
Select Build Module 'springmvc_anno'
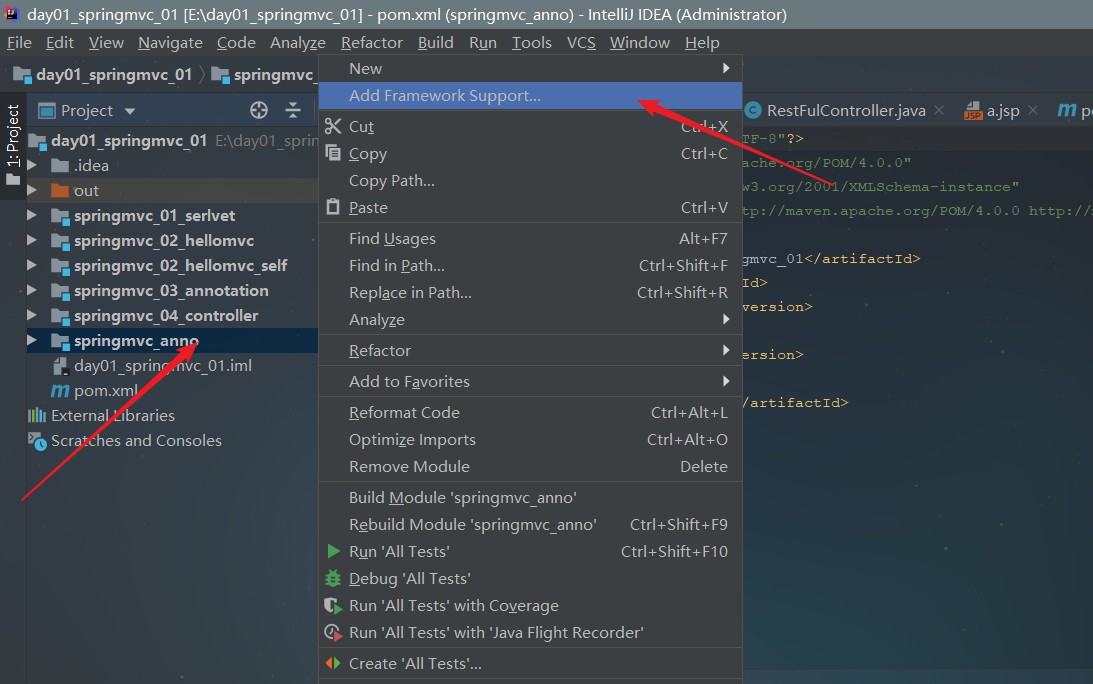point(530,498)
